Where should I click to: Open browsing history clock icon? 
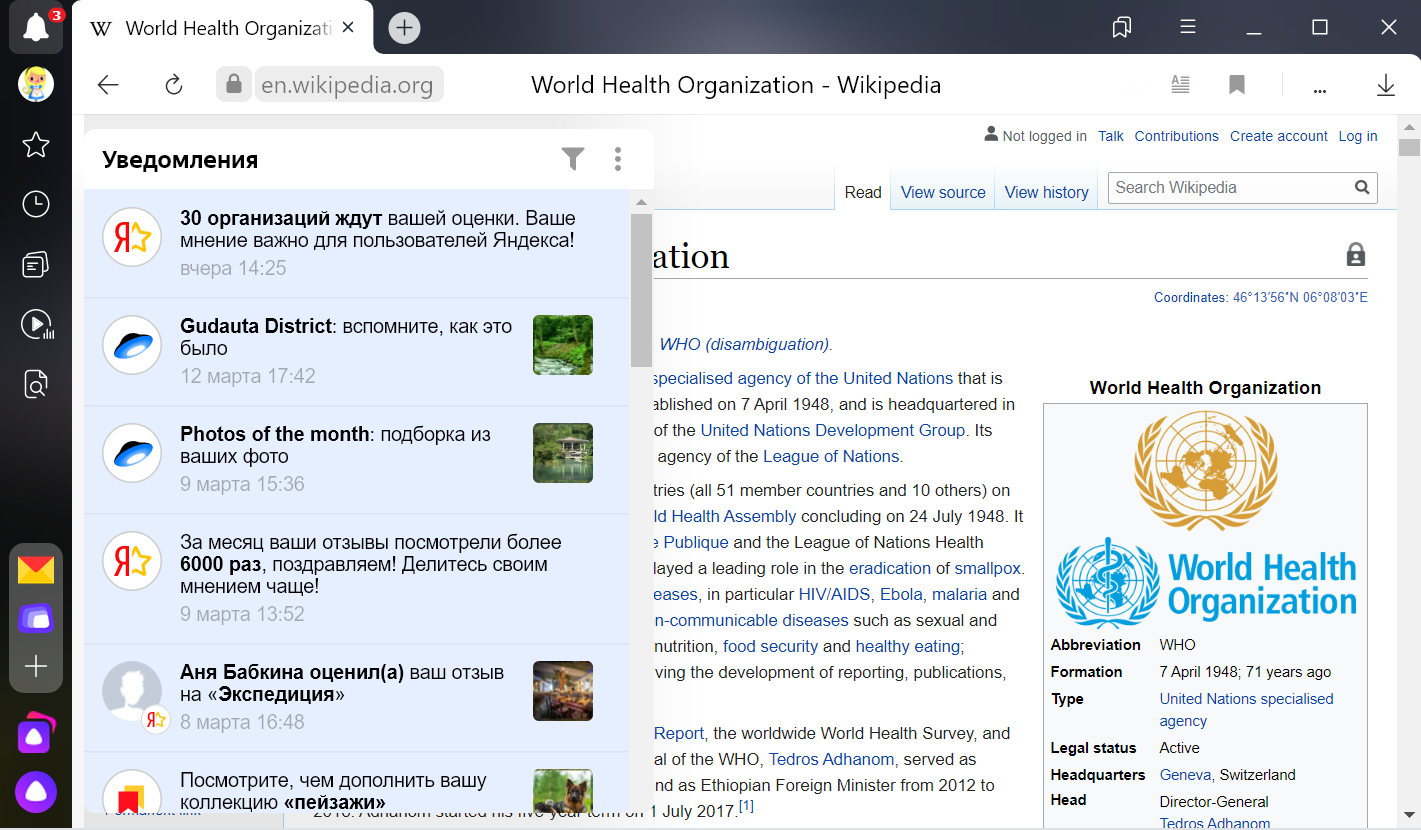coord(36,205)
